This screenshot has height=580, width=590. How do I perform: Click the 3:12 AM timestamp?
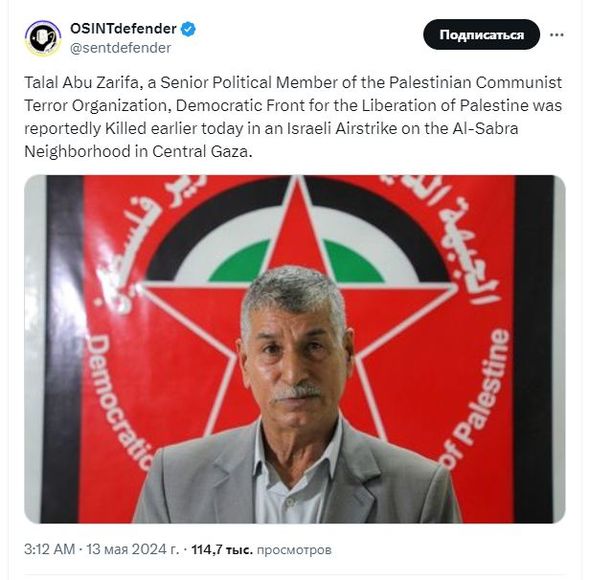(50, 549)
